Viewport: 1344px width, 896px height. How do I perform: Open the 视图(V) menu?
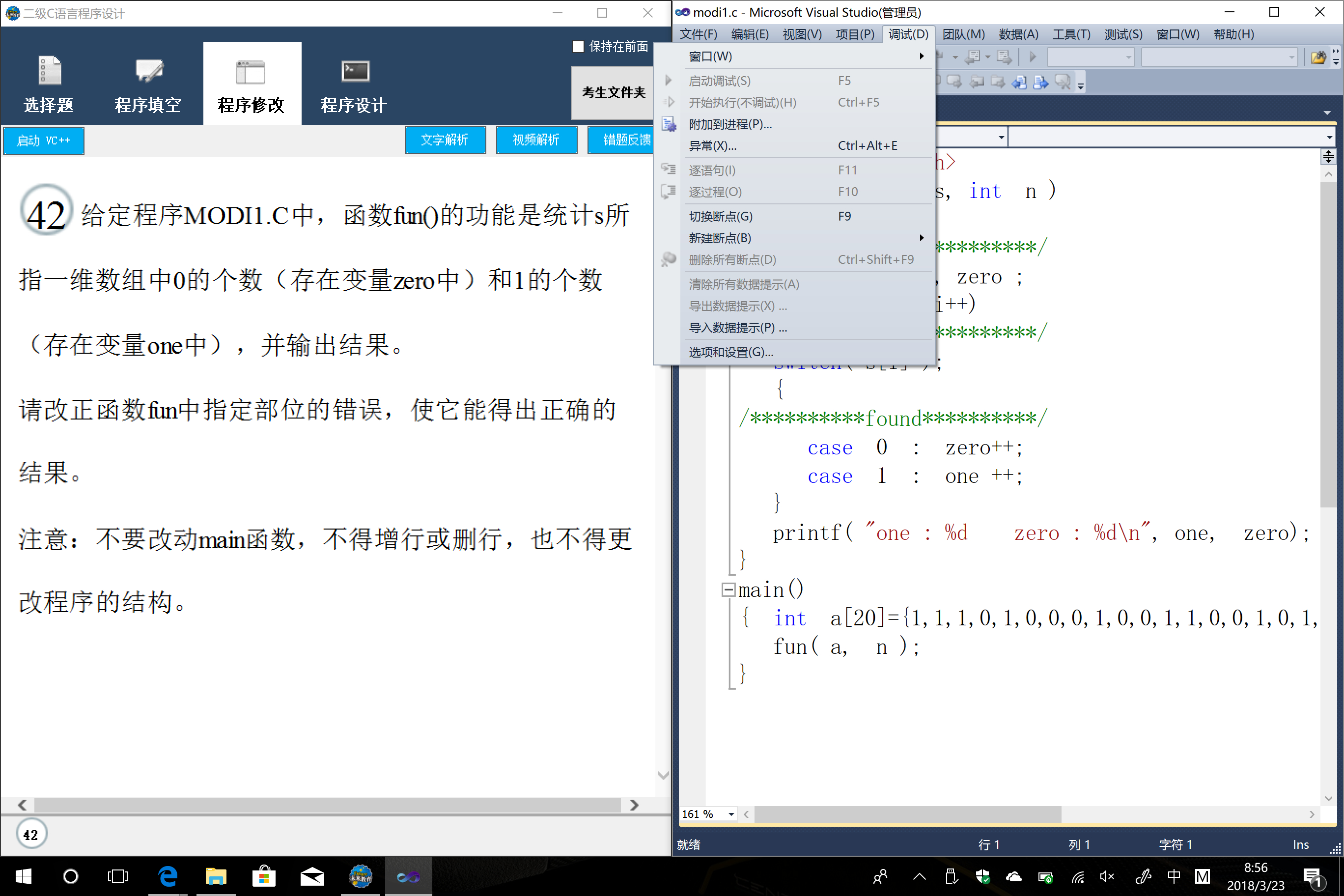pyautogui.click(x=802, y=34)
